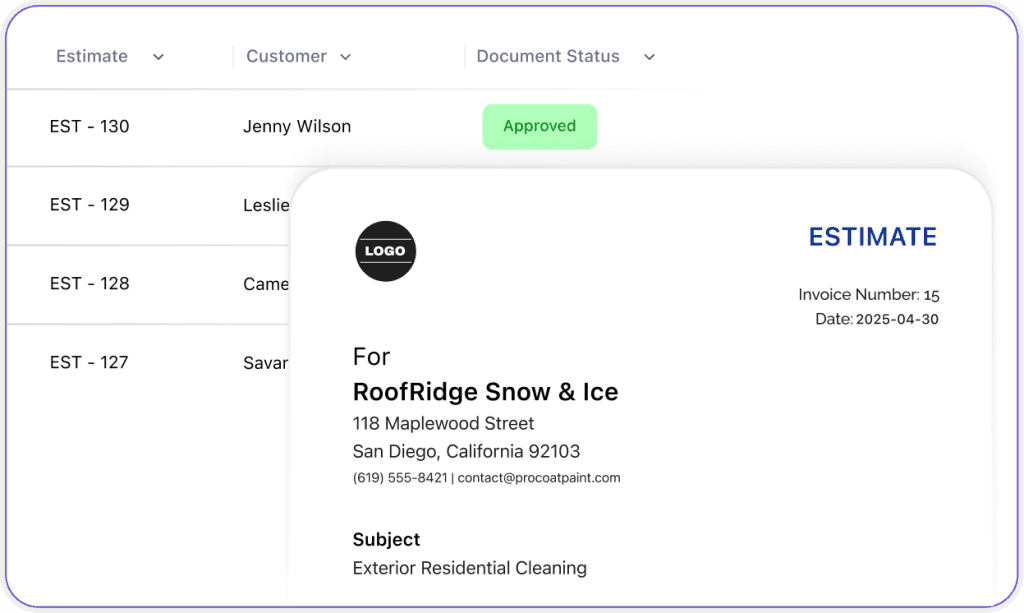Viewport: 1024px width, 613px height.
Task: Expand the Estimate column sort chevron
Action: (x=158, y=57)
